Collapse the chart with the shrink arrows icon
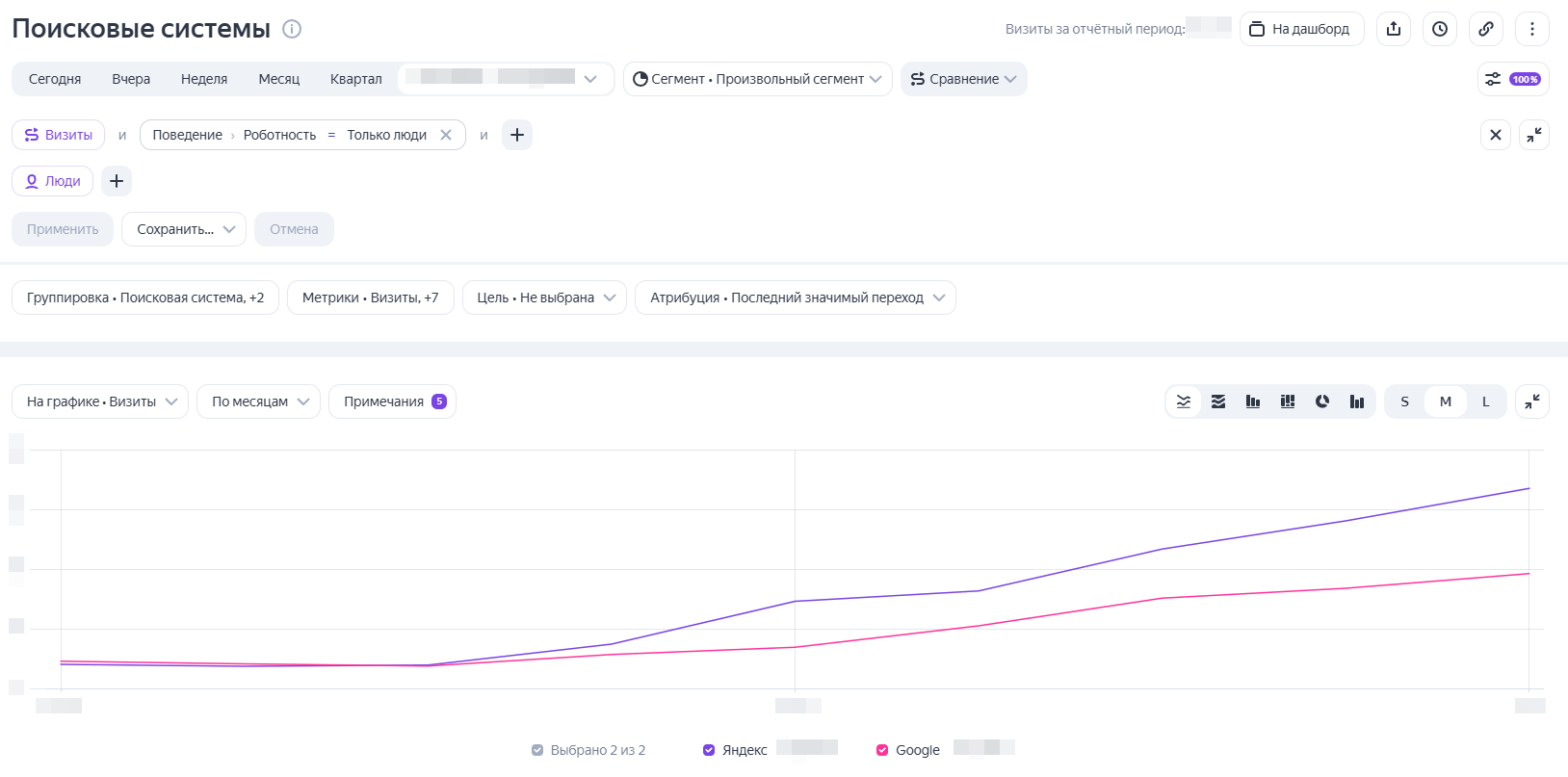 1532,401
